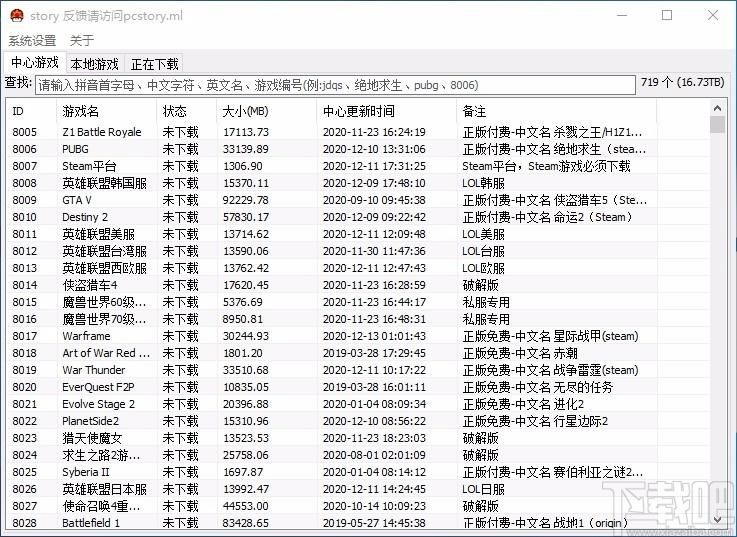Click update time 2020-08-01 02:01:09

(374, 455)
